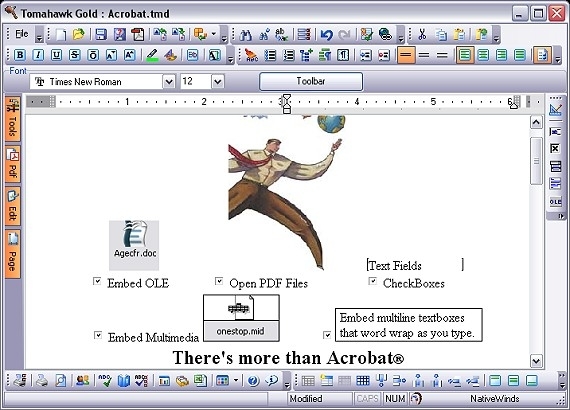Open the Page side tab
570x410 pixels.
point(13,253)
